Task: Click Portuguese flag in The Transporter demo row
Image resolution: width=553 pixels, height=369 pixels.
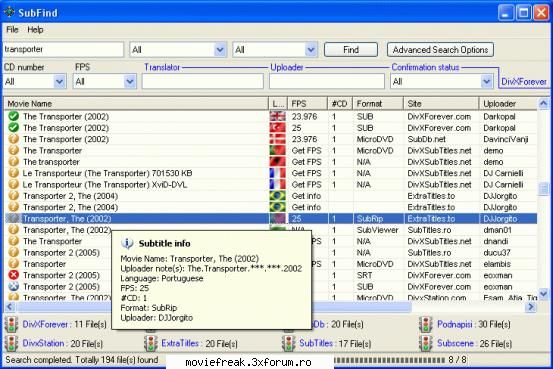Action: click(278, 150)
